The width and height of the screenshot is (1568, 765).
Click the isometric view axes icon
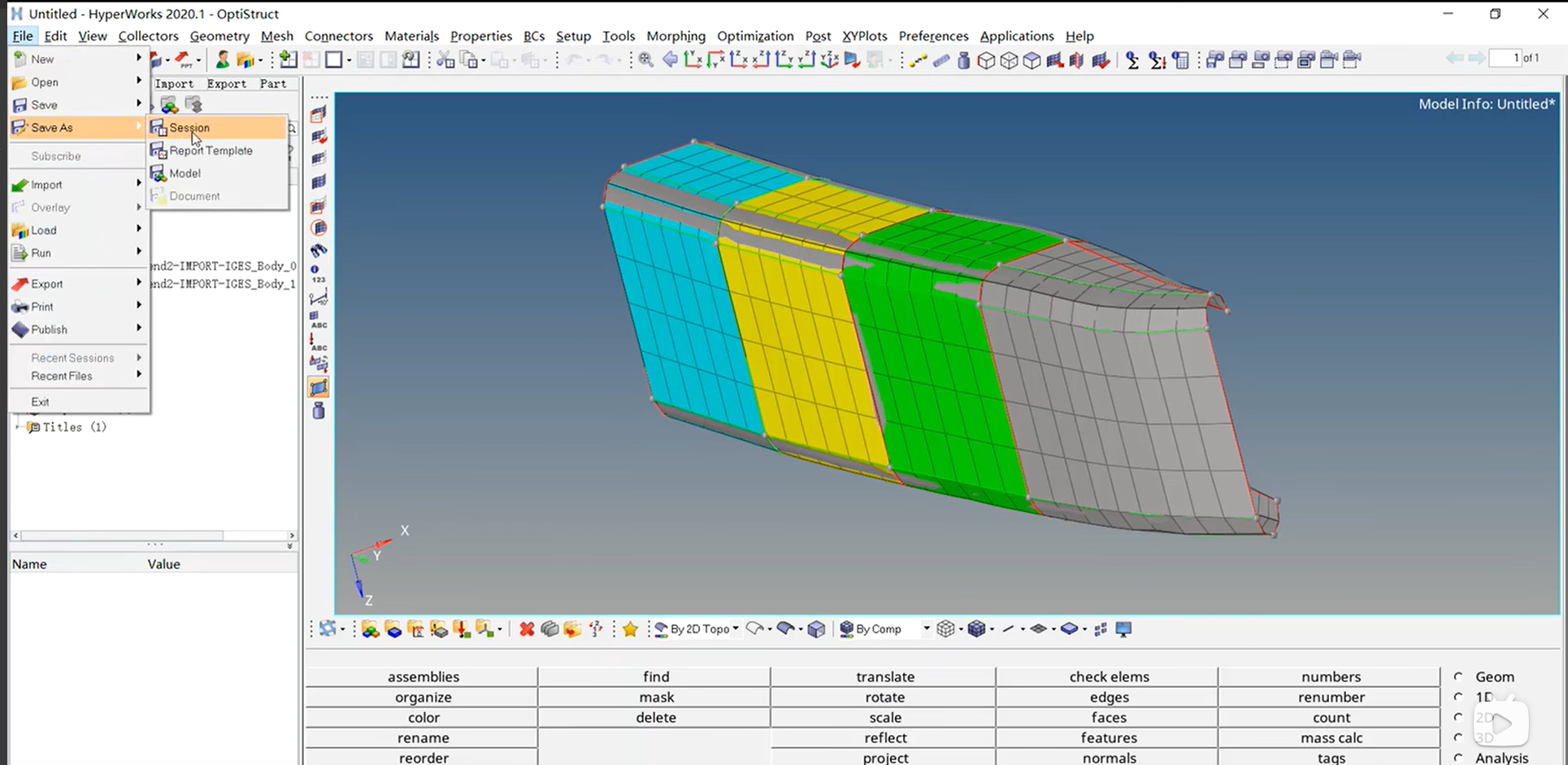(830, 59)
